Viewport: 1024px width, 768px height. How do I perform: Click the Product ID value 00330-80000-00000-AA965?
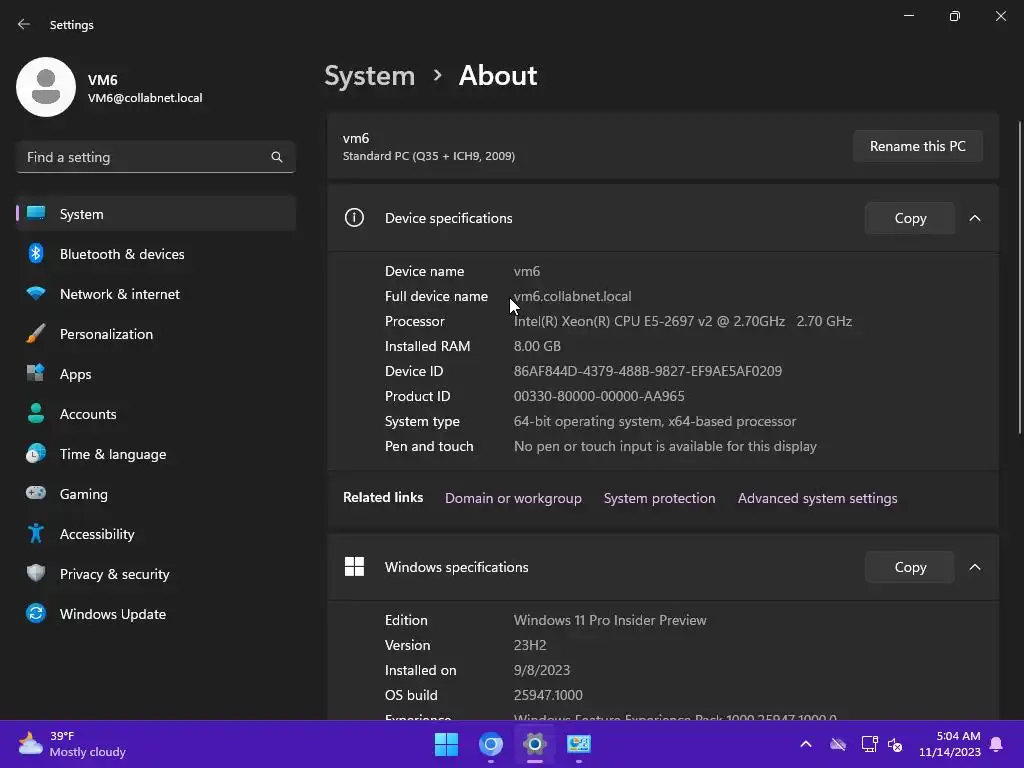click(x=599, y=396)
